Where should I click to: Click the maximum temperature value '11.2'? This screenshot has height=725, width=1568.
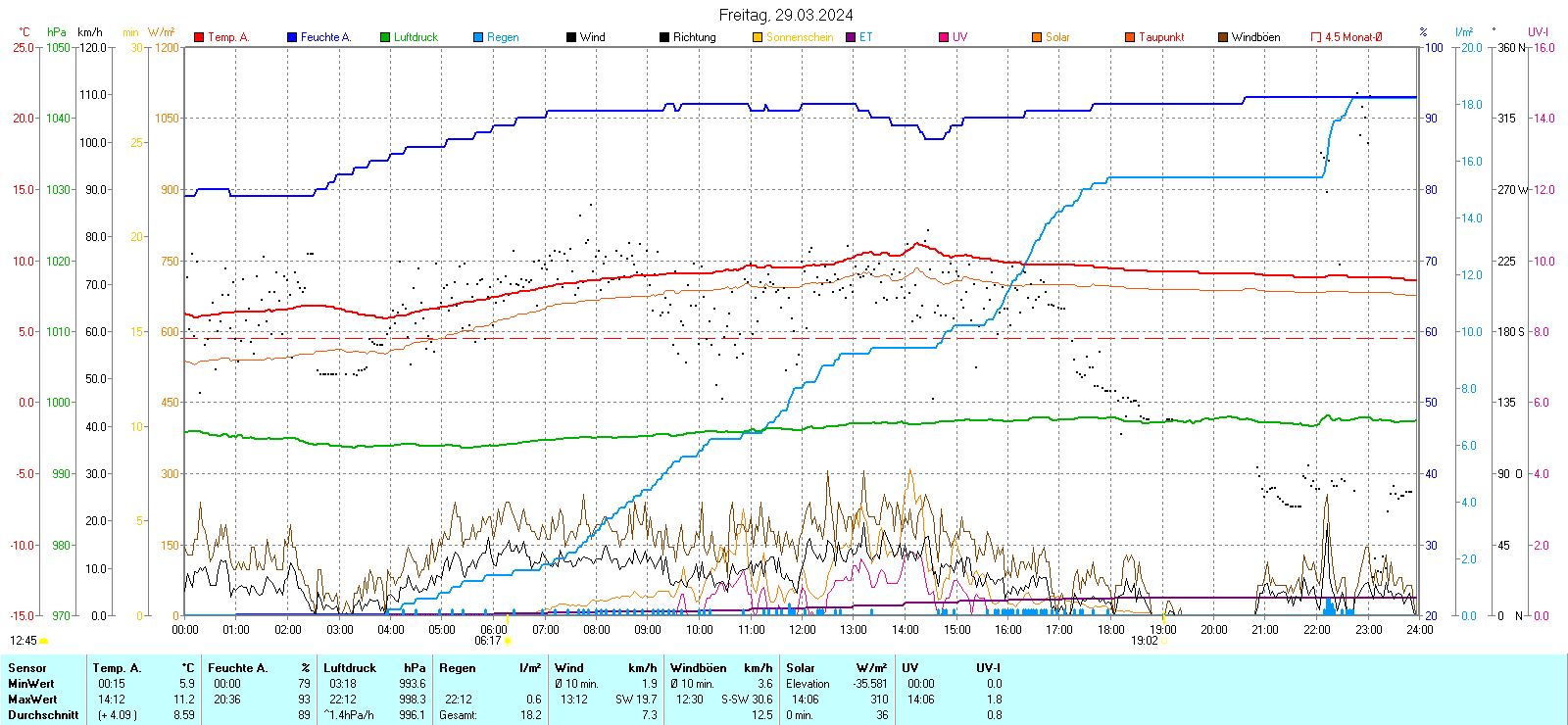pos(184,700)
